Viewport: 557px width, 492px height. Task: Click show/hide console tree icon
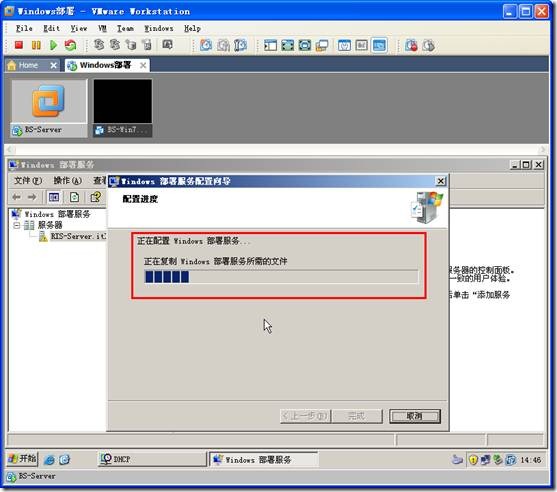(x=54, y=197)
